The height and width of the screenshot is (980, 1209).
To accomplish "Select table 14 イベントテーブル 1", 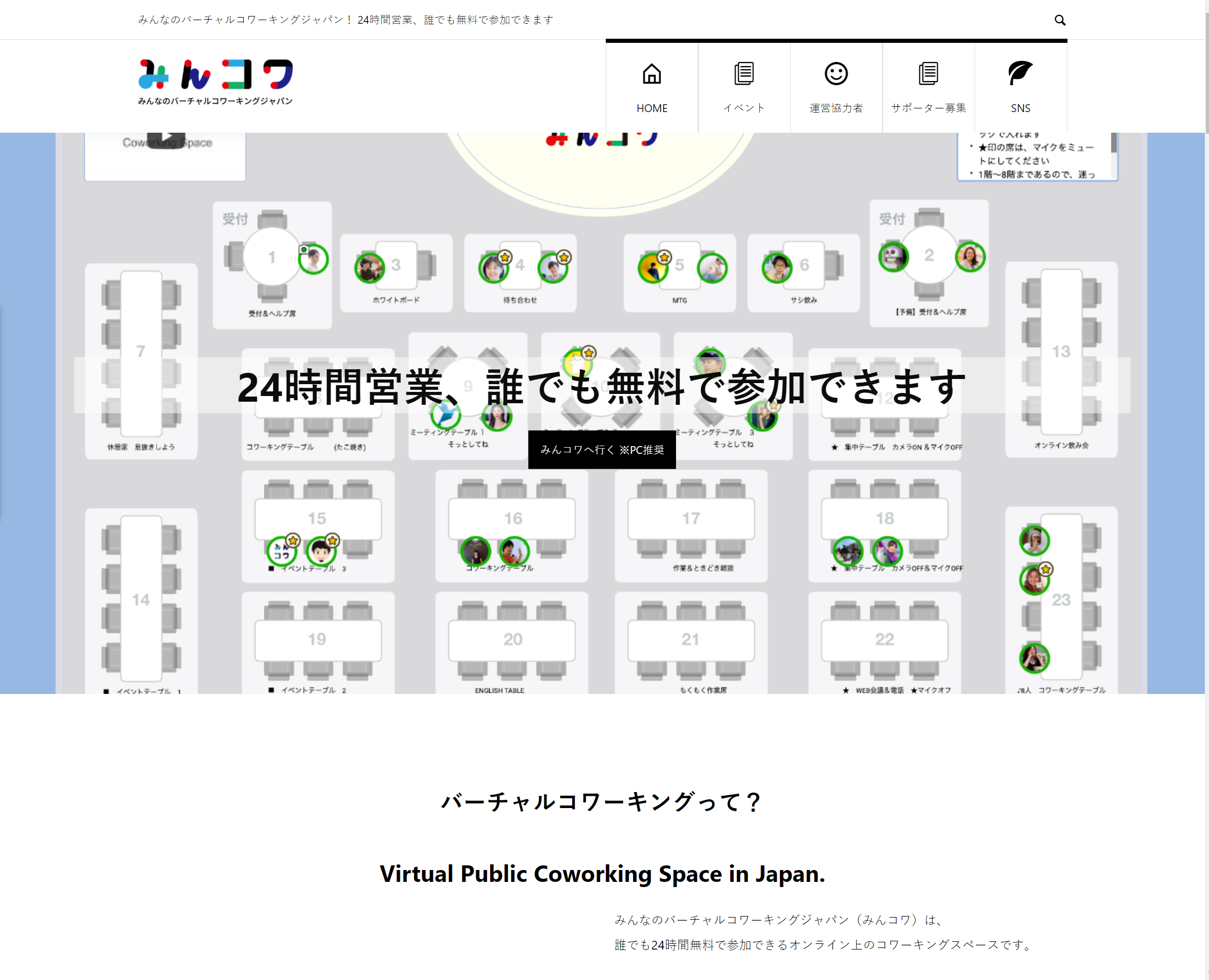I will click(141, 601).
